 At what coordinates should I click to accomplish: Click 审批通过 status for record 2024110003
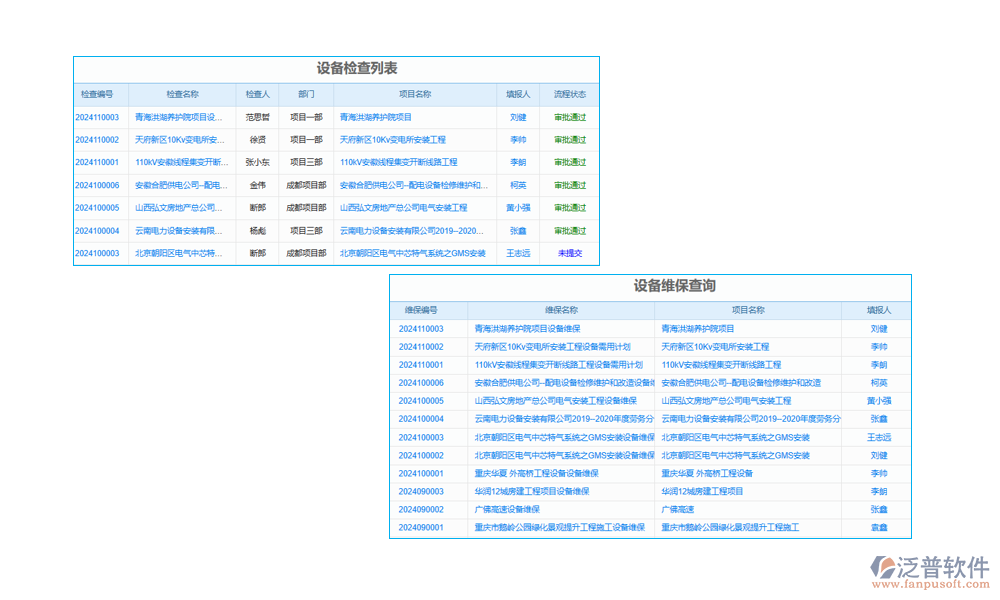coord(571,117)
